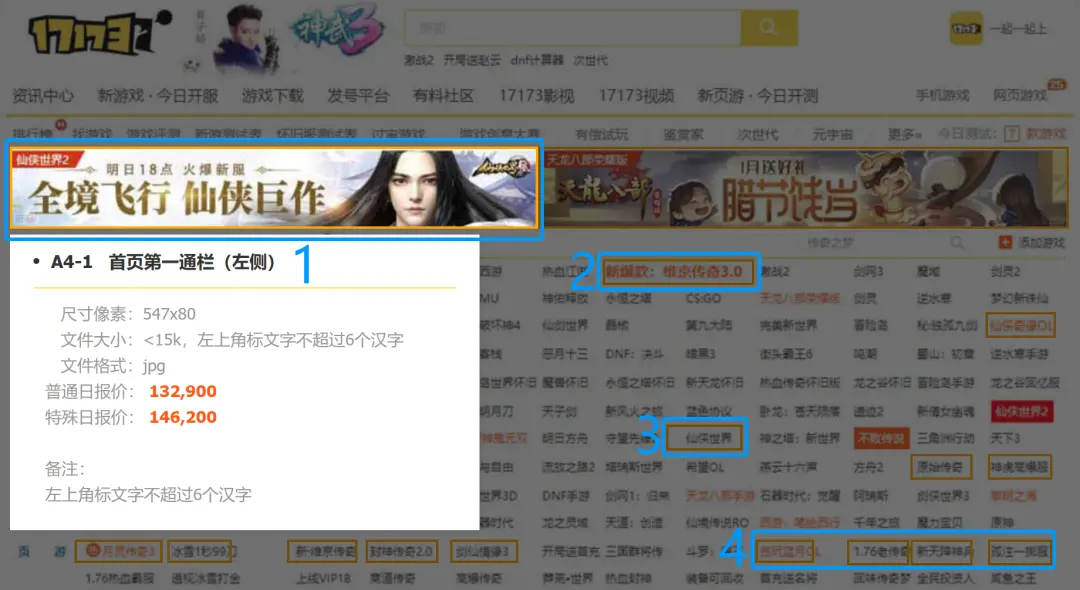This screenshot has height=590, width=1080.
Task: Click the yellow search magnifier icon
Action: click(x=770, y=28)
